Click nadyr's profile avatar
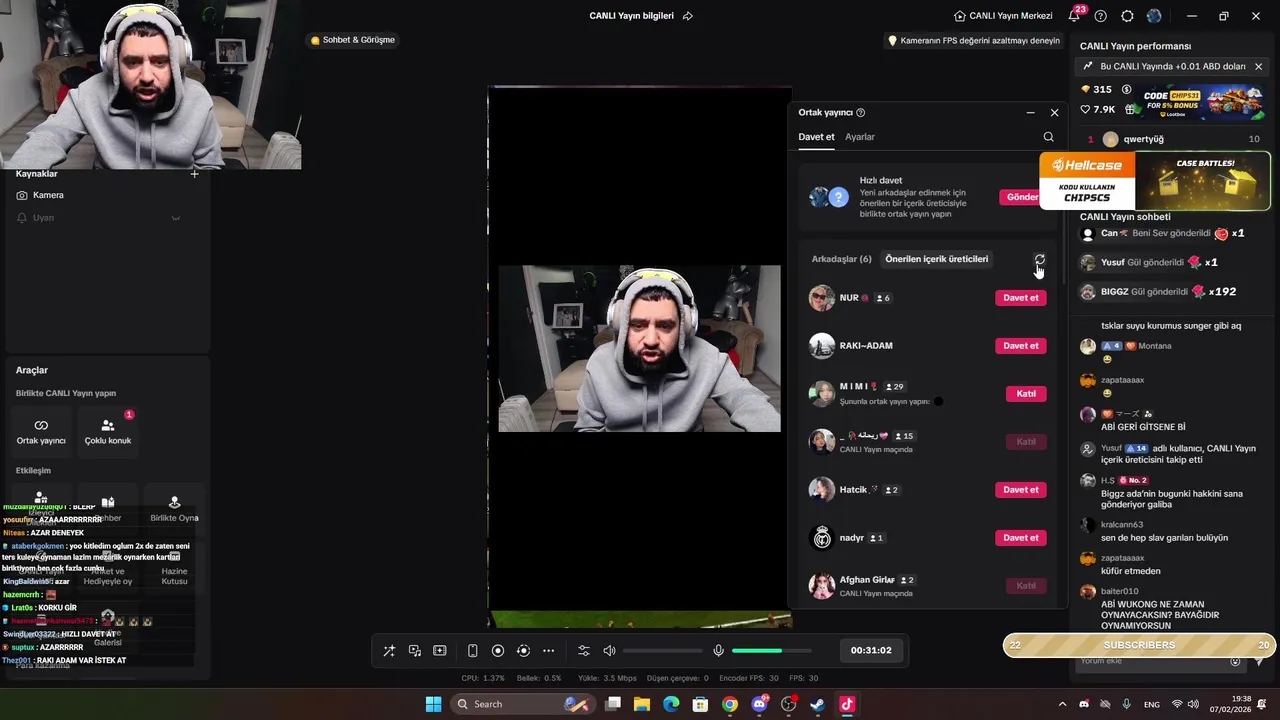1280x720 pixels. point(822,538)
